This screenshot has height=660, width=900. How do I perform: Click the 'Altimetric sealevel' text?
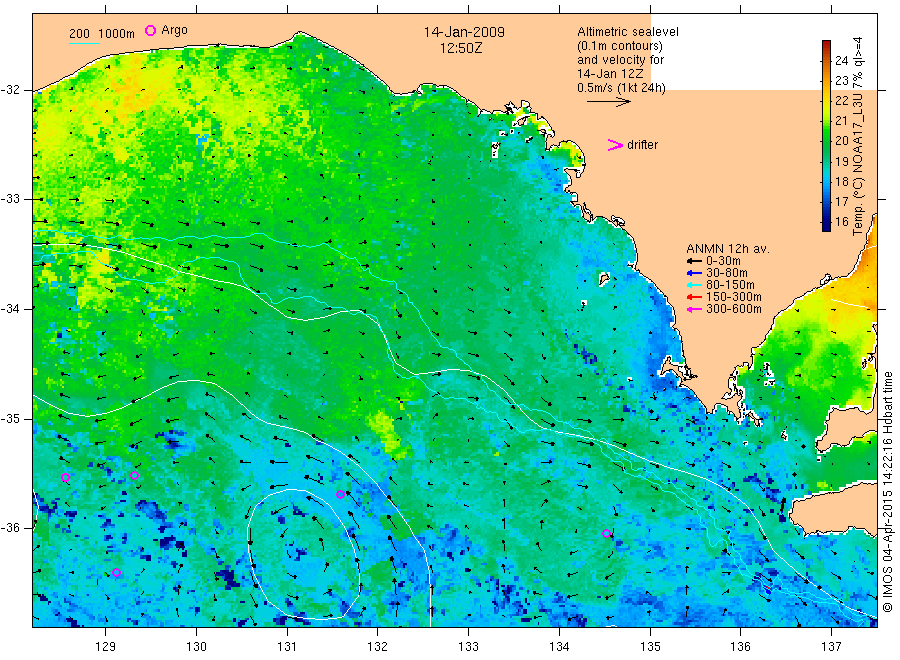pyautogui.click(x=628, y=32)
